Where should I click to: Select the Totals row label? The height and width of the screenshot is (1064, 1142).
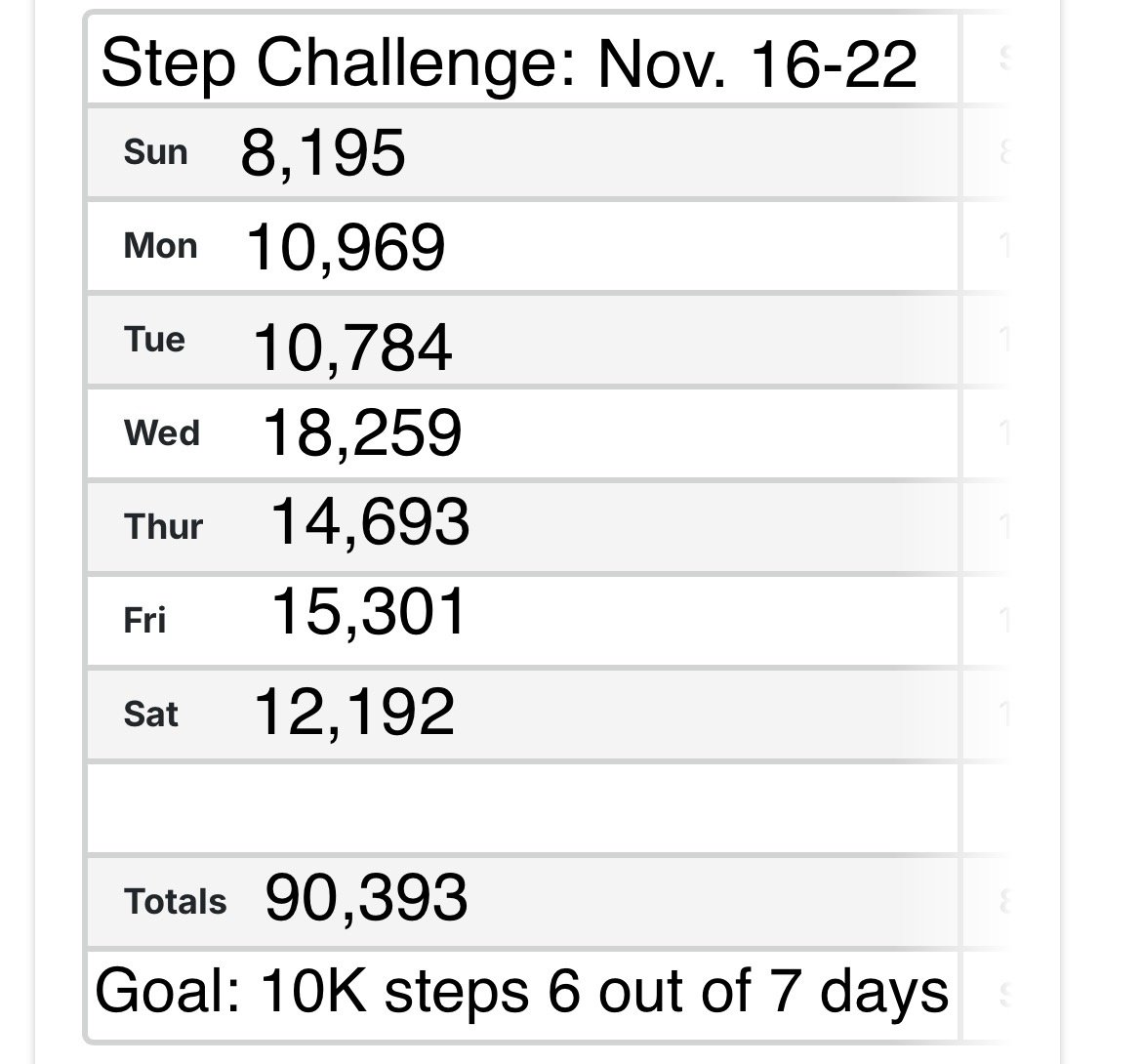[175, 902]
